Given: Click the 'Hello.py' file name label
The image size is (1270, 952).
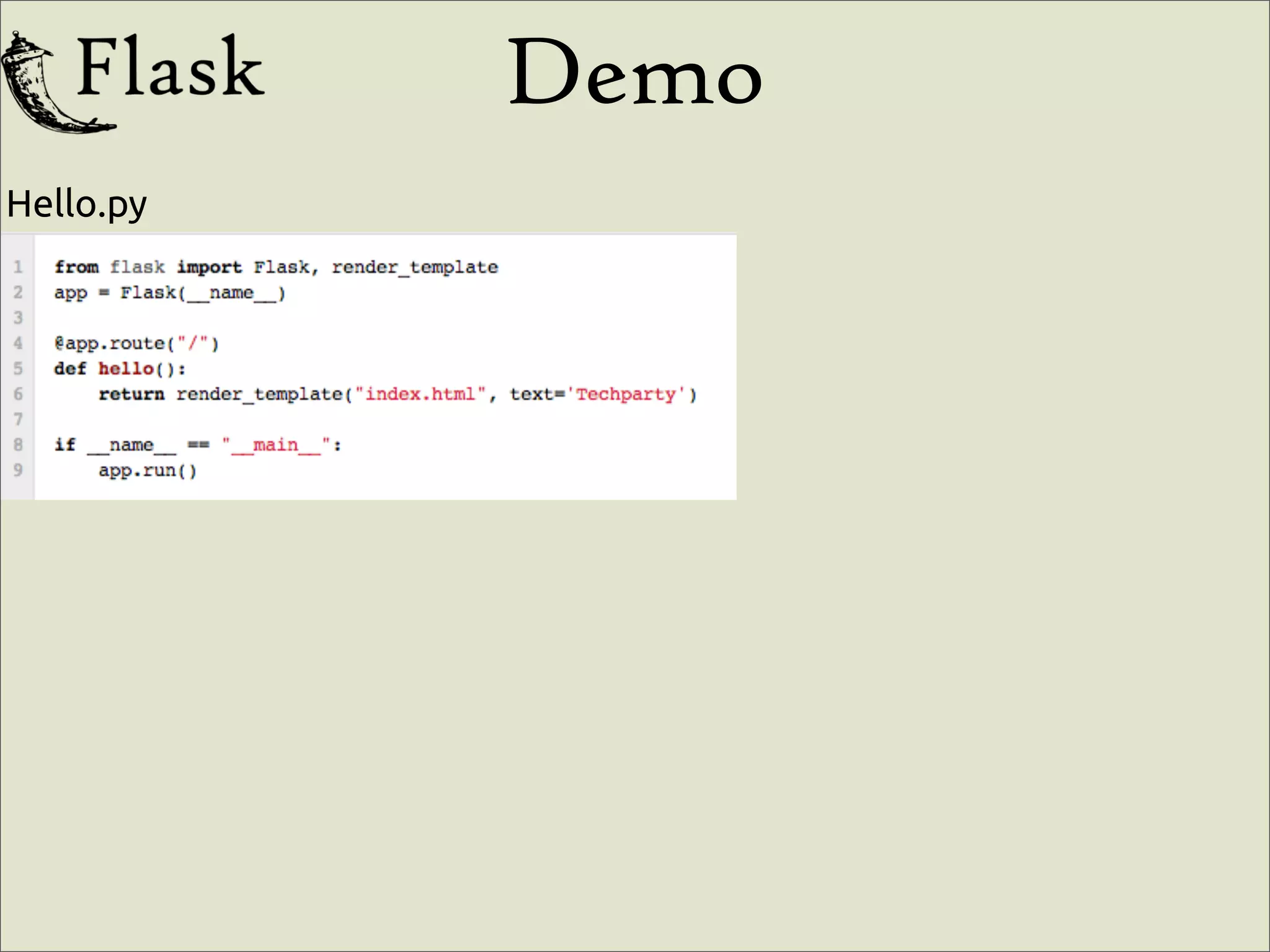Looking at the screenshot, I should pos(77,204).
